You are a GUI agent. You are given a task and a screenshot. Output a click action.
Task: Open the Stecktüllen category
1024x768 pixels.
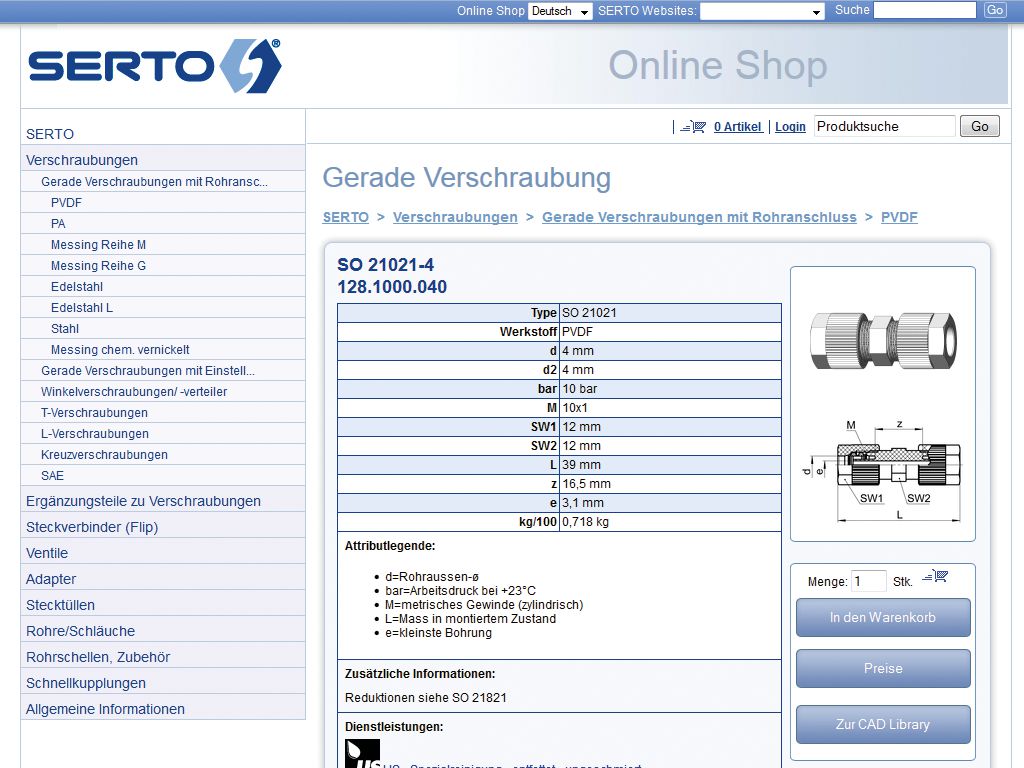[60, 605]
